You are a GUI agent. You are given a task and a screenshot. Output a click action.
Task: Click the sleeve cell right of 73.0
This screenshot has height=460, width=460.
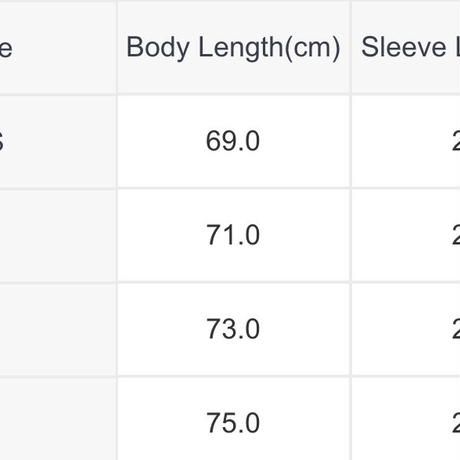[406, 329]
